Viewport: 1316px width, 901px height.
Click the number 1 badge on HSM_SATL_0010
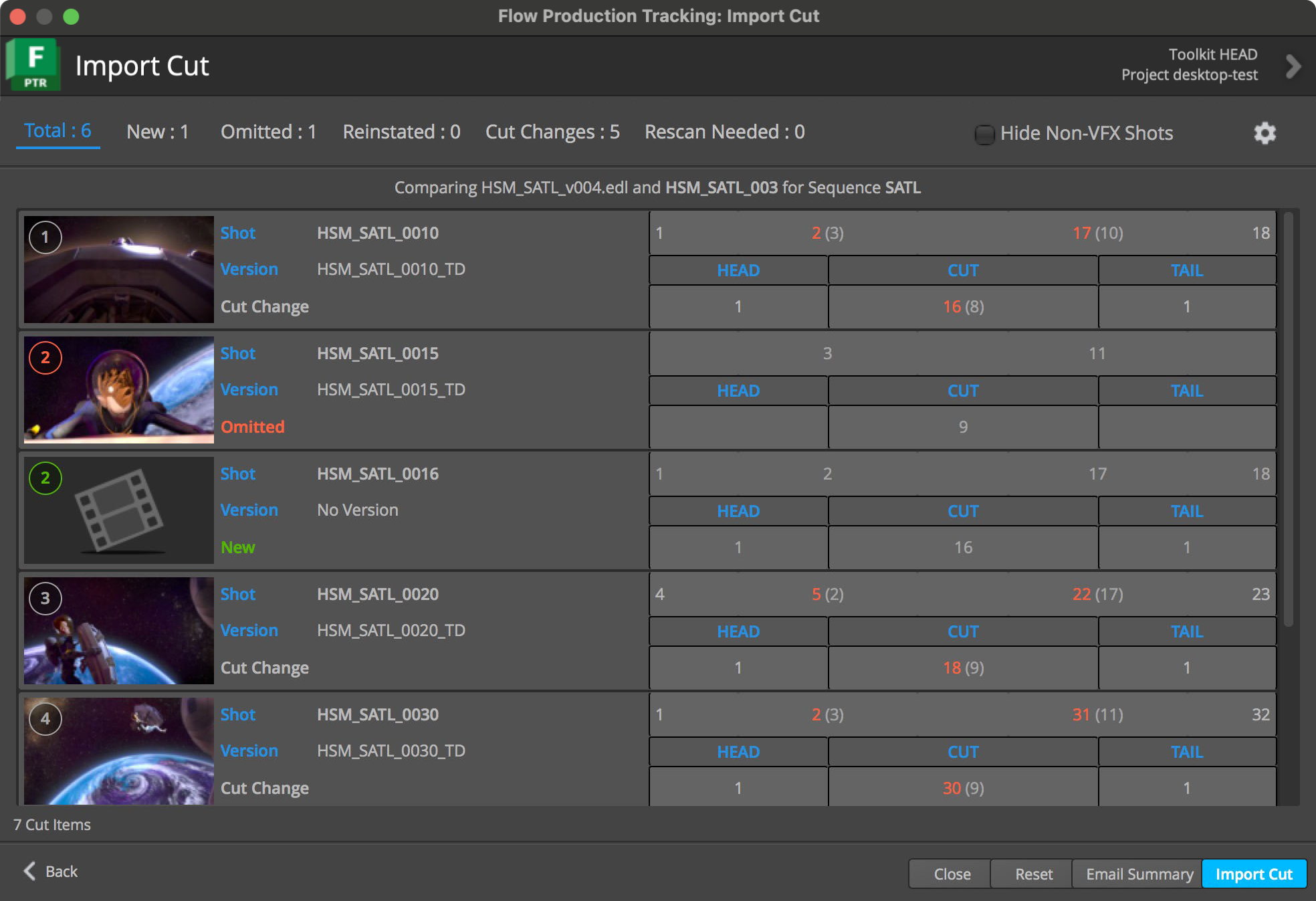[45, 237]
